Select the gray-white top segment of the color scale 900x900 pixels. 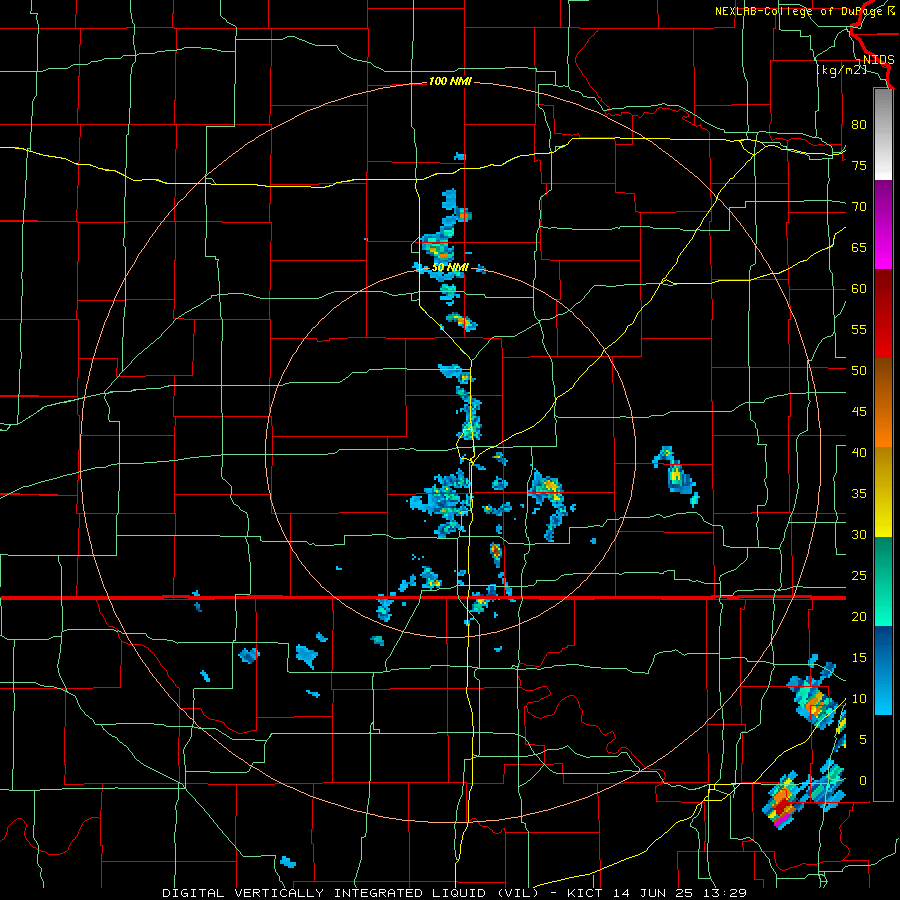(883, 134)
